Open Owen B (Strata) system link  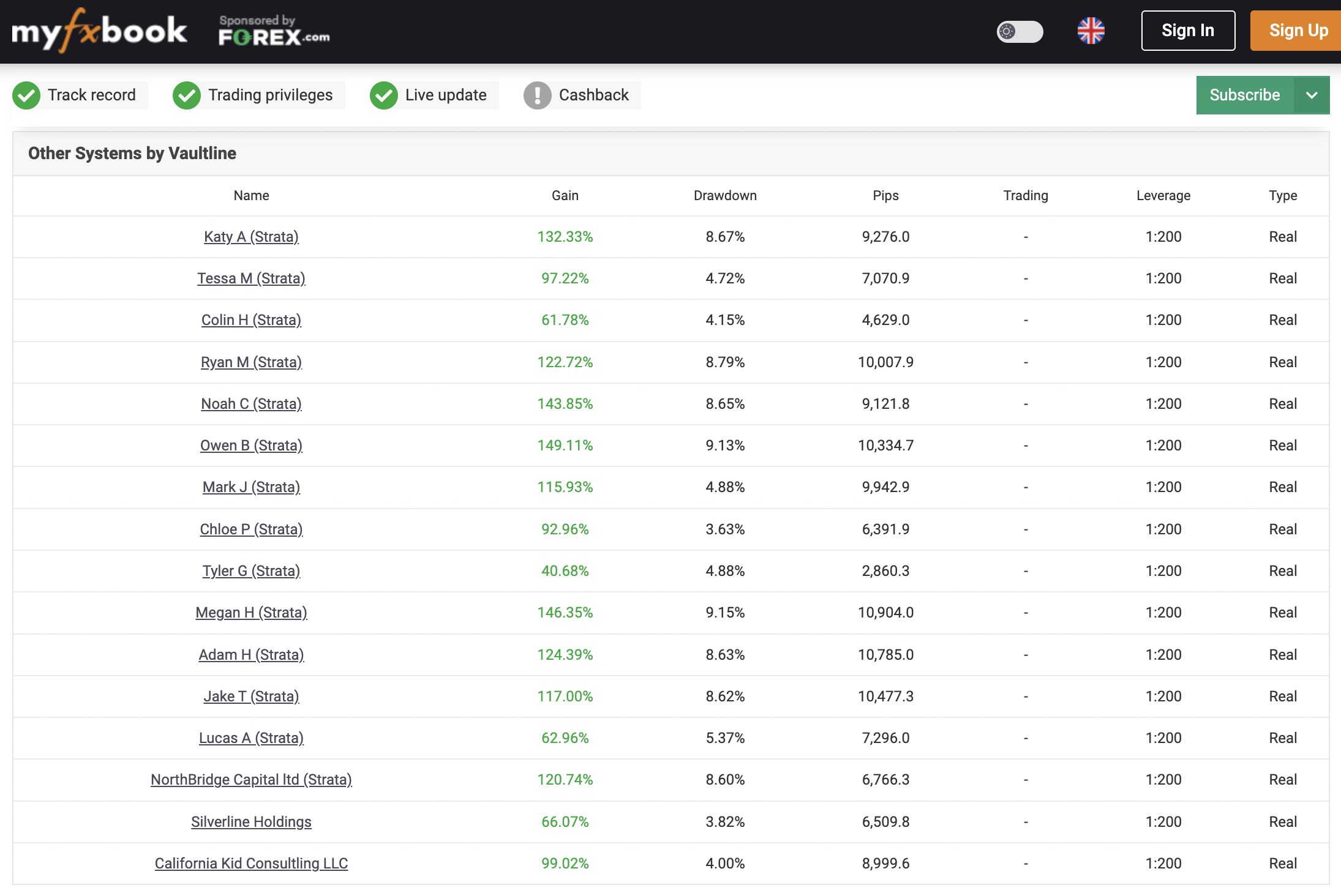[251, 446]
